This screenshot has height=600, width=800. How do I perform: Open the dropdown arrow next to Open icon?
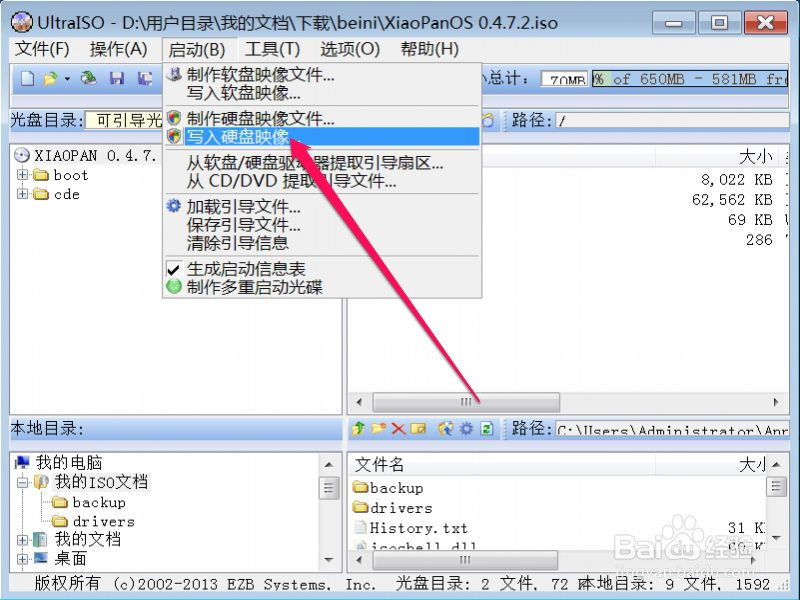coord(67,79)
